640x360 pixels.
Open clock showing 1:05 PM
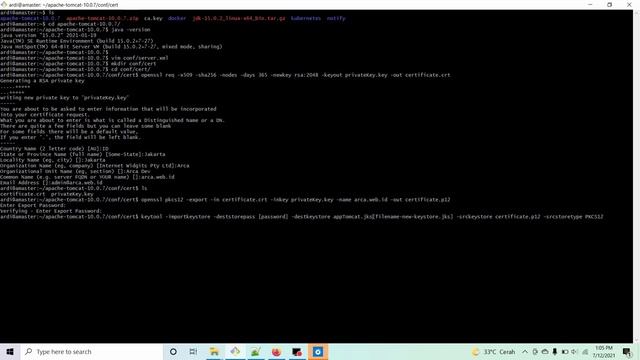tap(604, 351)
